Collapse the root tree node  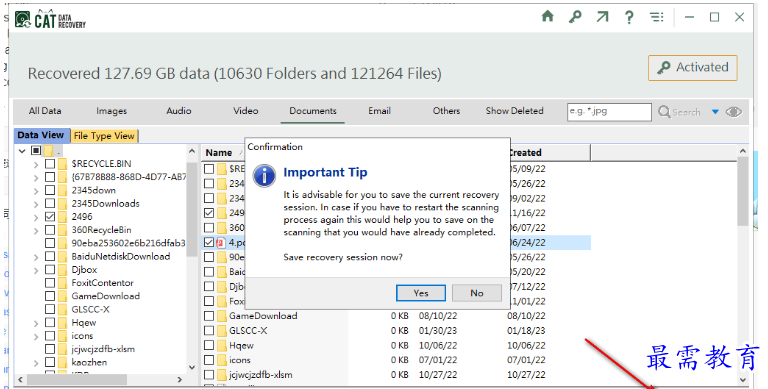(x=22, y=151)
